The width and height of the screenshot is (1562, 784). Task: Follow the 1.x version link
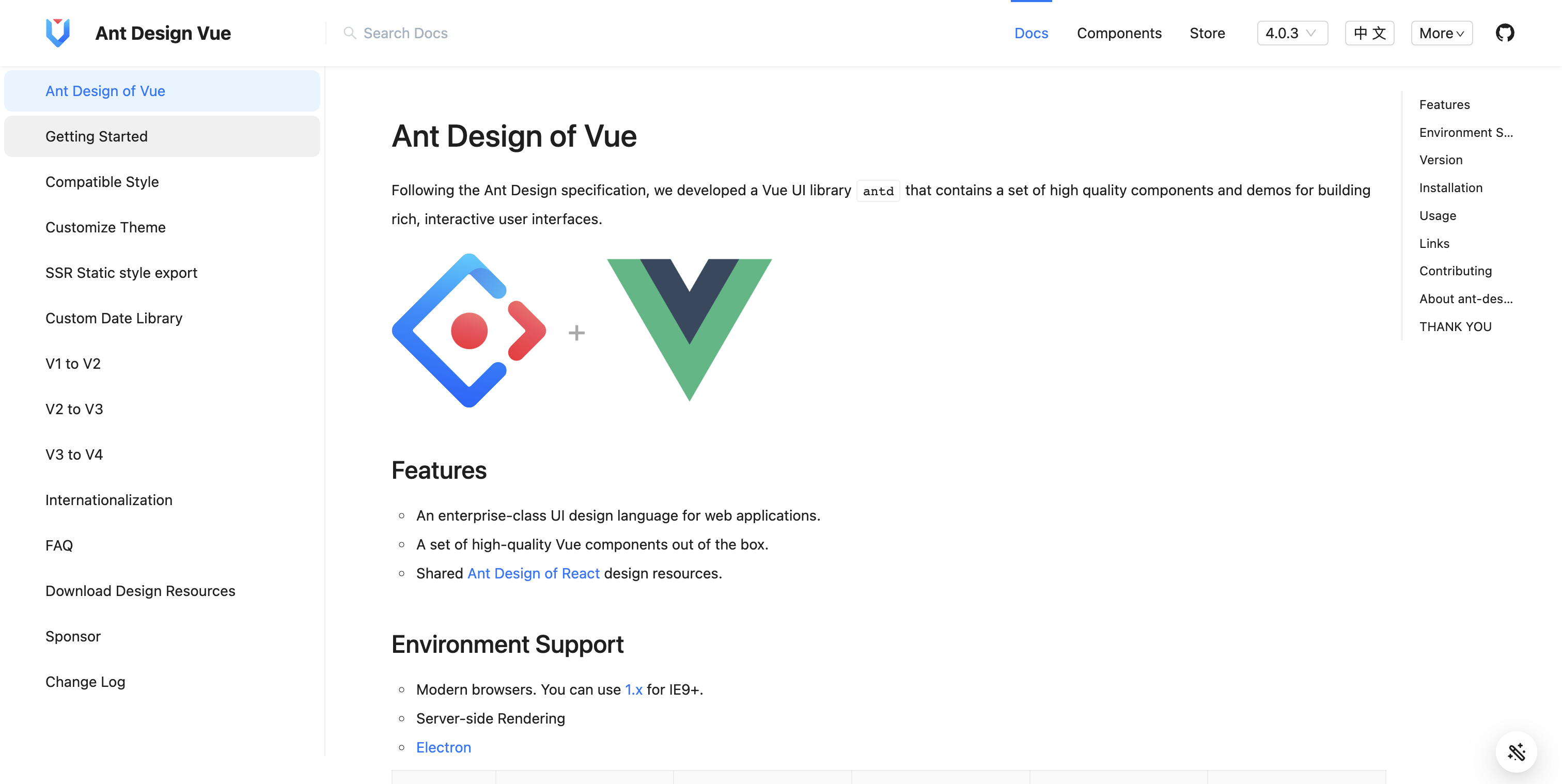coord(634,689)
